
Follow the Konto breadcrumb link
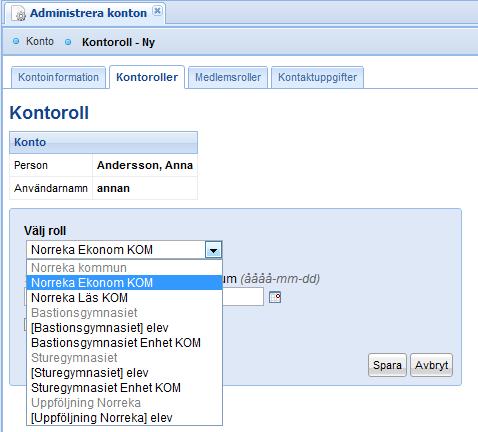tap(40, 41)
